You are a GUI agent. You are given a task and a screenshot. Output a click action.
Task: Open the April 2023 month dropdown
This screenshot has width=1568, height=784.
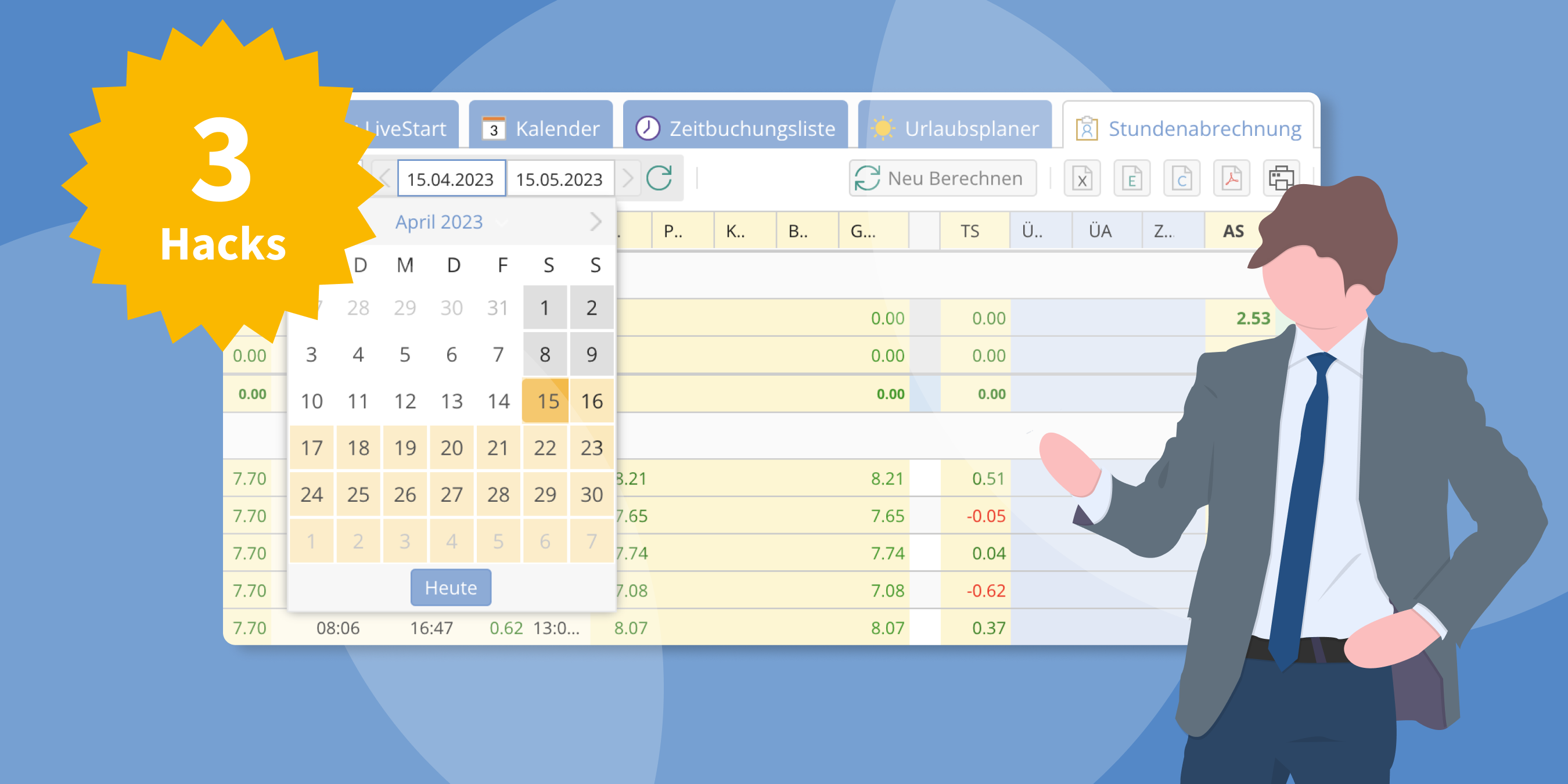[451, 222]
